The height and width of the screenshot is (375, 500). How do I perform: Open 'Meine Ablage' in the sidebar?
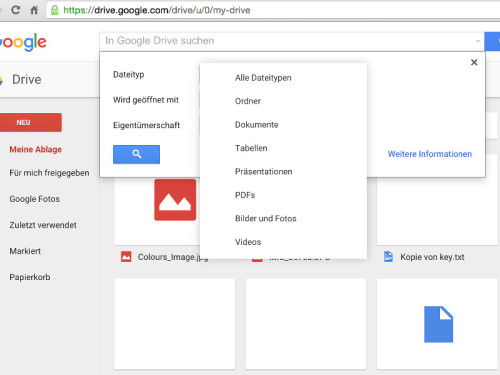35,149
